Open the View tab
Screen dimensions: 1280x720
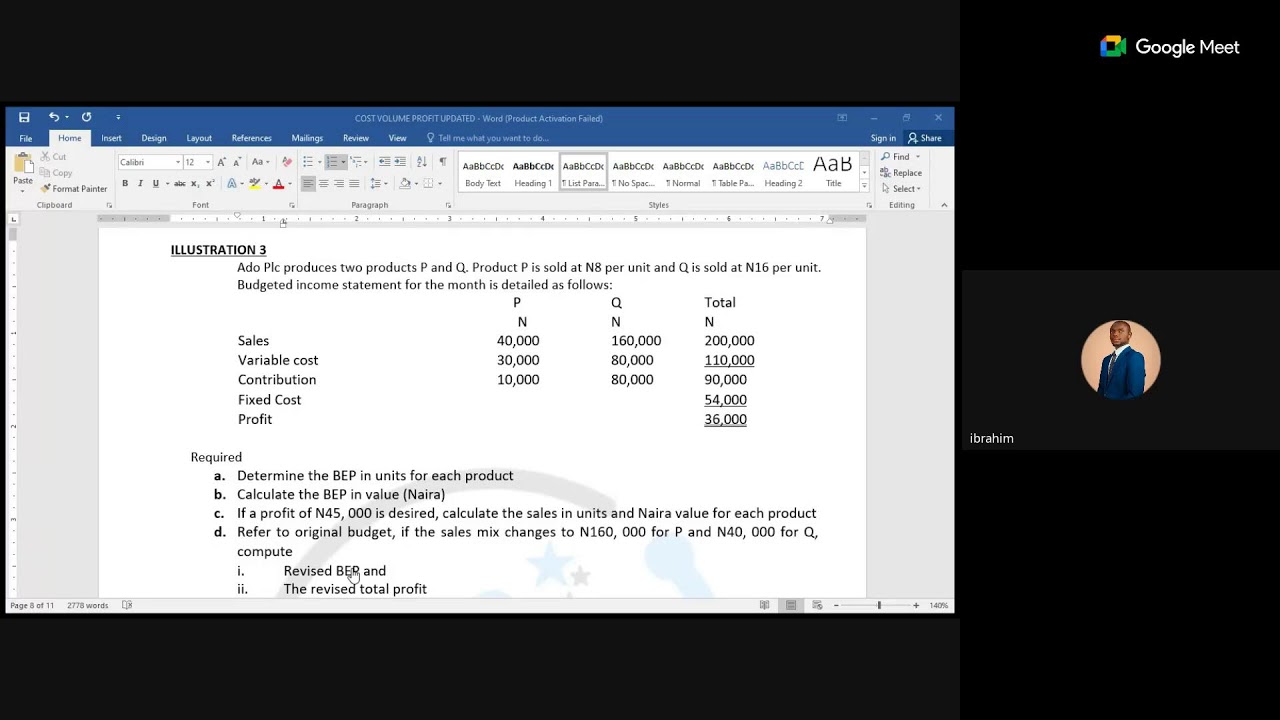click(x=397, y=138)
